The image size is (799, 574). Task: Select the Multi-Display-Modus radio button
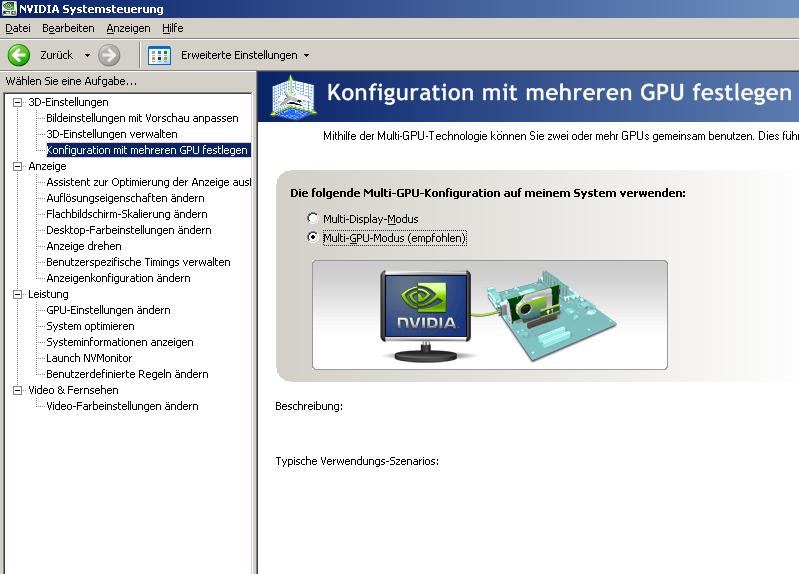point(313,219)
